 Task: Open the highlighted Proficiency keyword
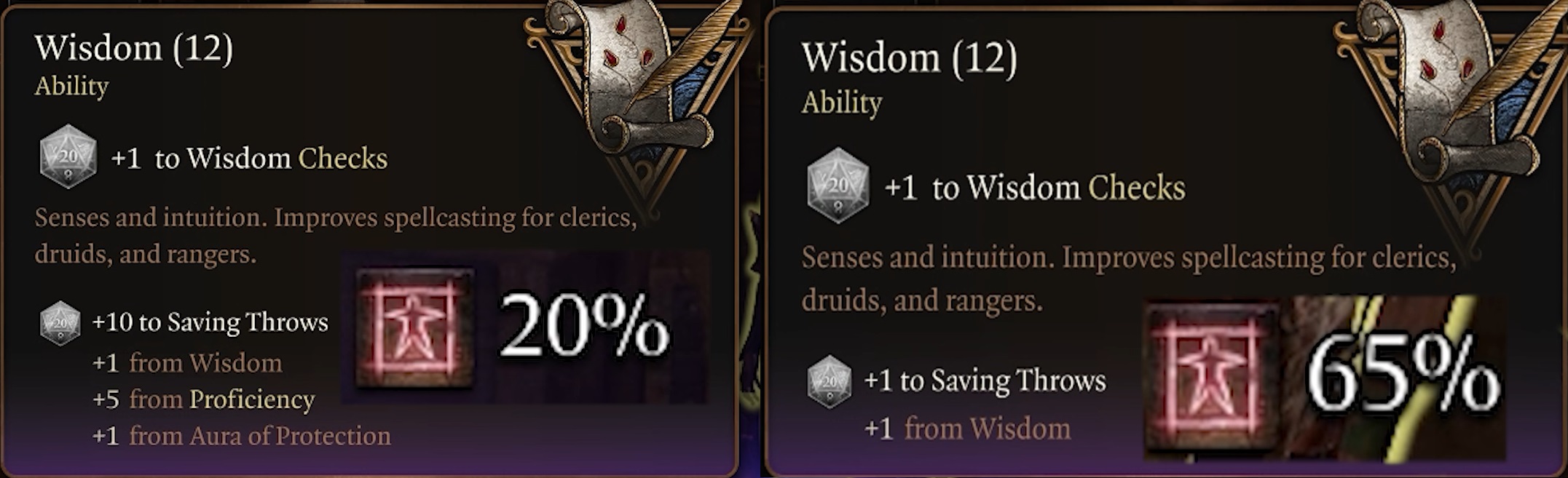click(x=251, y=399)
